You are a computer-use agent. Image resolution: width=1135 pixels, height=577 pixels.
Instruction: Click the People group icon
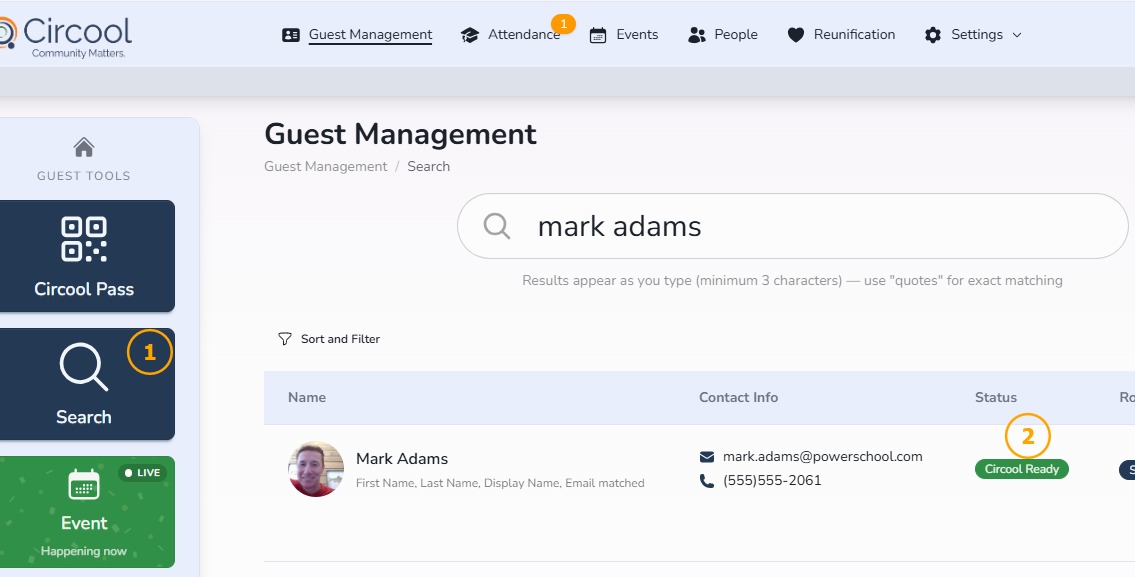pyautogui.click(x=696, y=35)
